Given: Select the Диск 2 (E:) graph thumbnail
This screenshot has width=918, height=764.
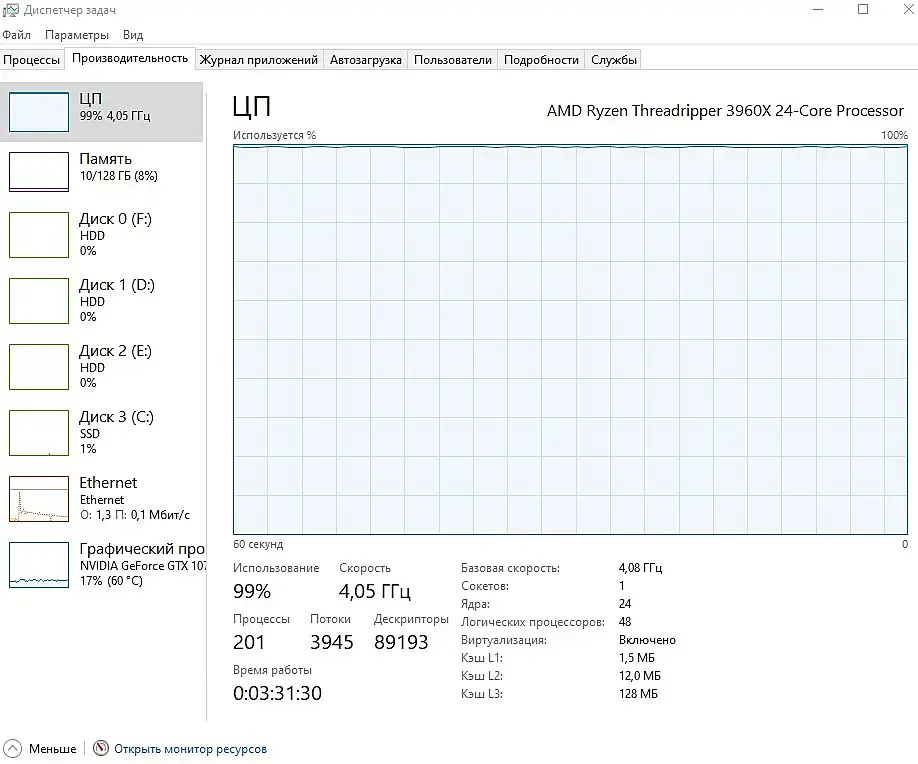Looking at the screenshot, I should [39, 367].
